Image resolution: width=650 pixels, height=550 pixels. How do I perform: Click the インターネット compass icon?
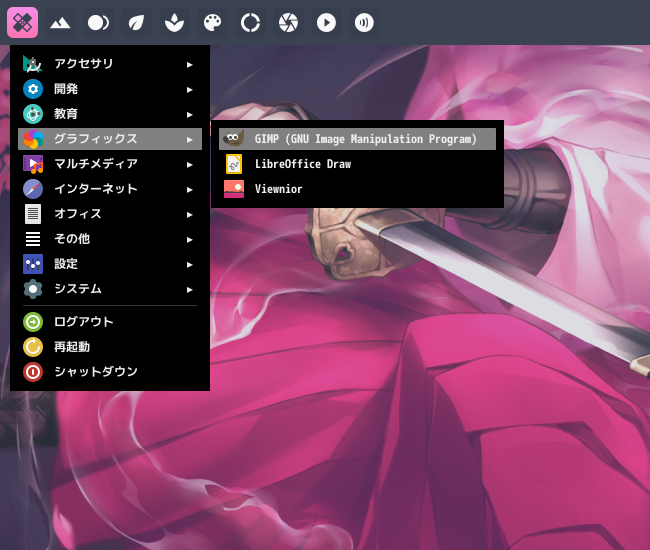[x=33, y=189]
